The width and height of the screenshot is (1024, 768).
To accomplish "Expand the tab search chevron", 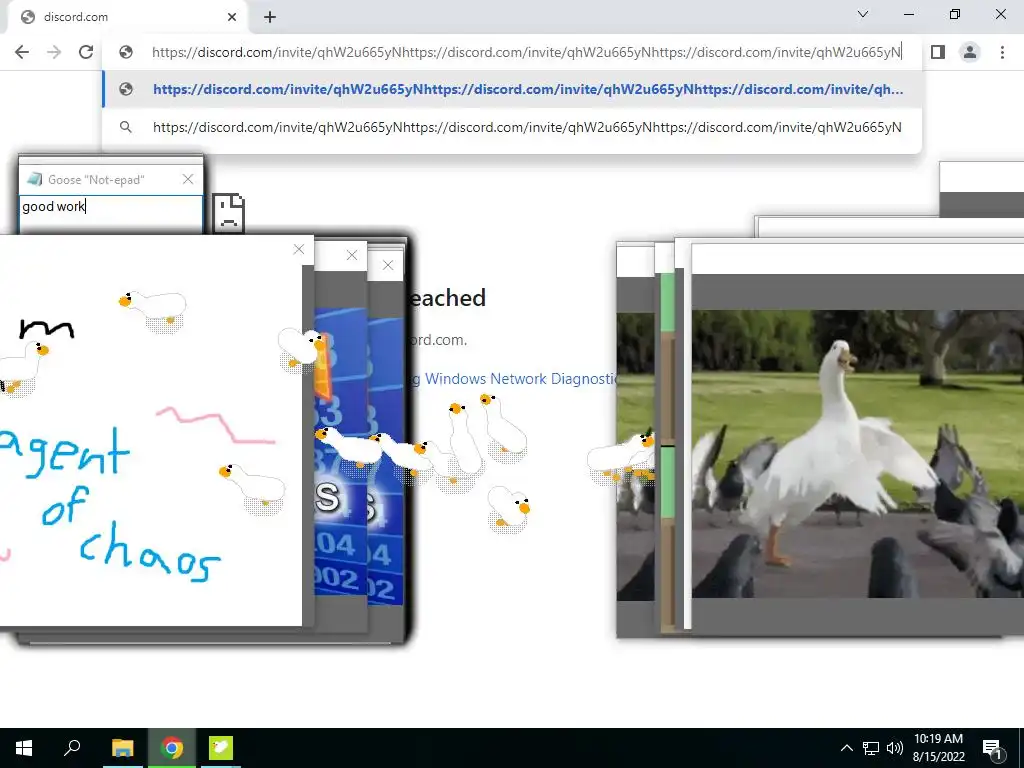I will point(863,14).
